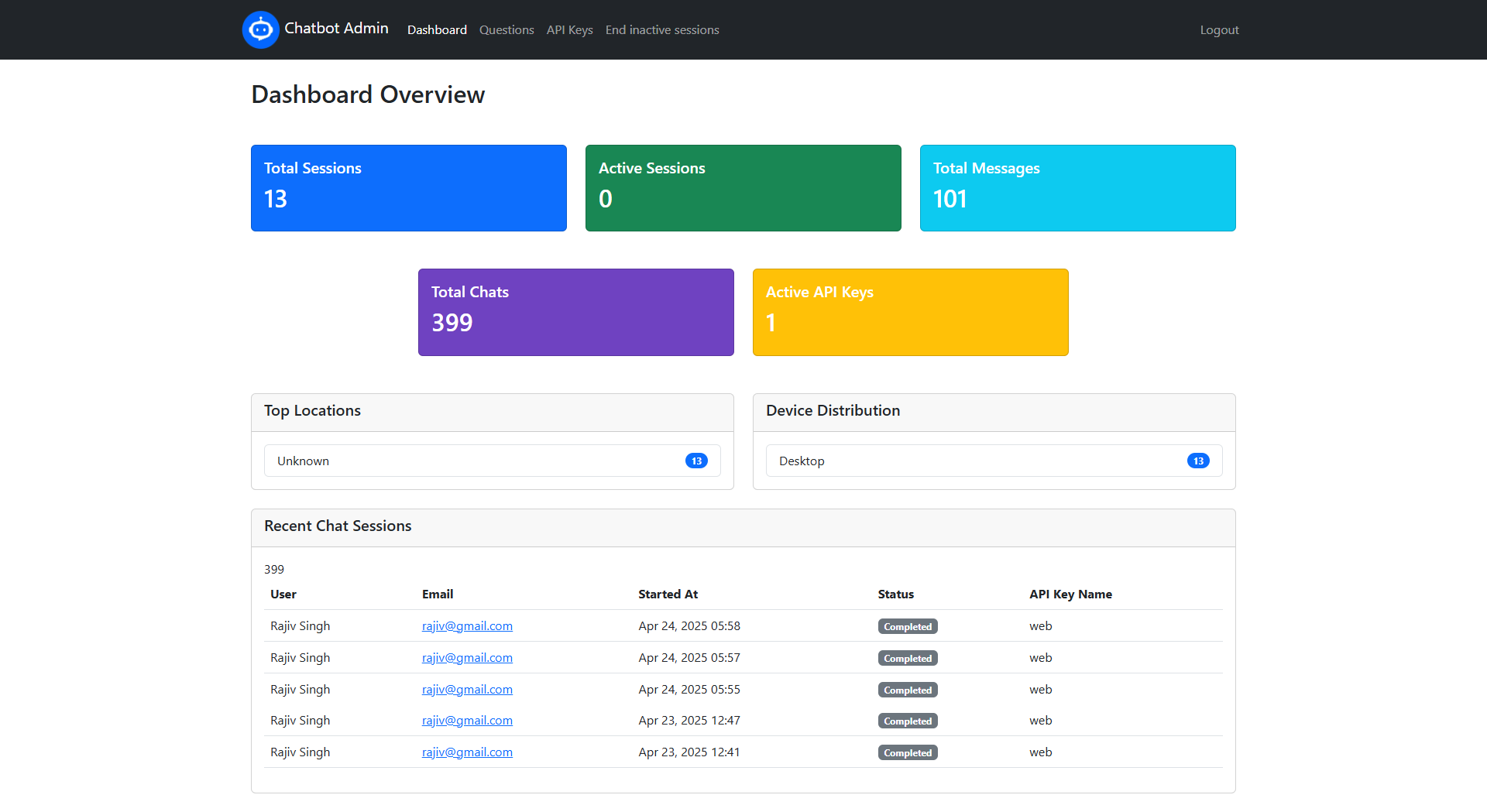Click the User column header
1487x812 pixels.
point(283,594)
